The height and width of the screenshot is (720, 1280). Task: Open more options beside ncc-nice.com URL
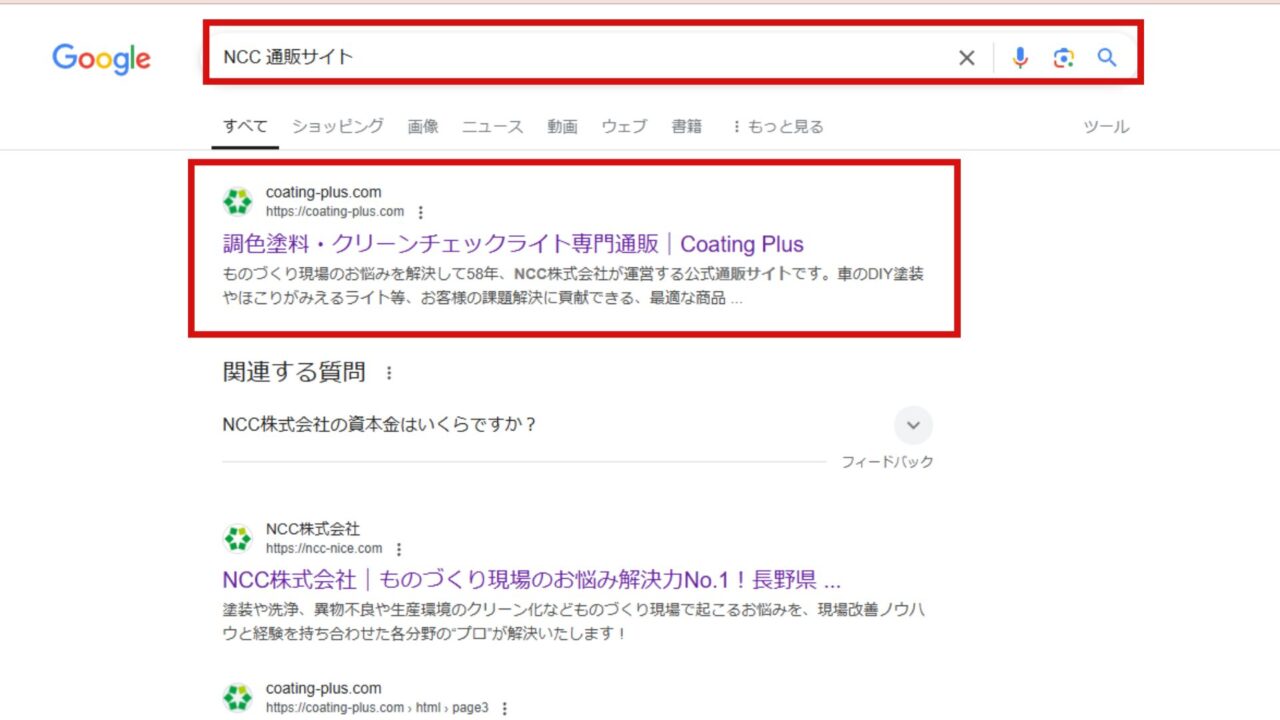click(398, 549)
